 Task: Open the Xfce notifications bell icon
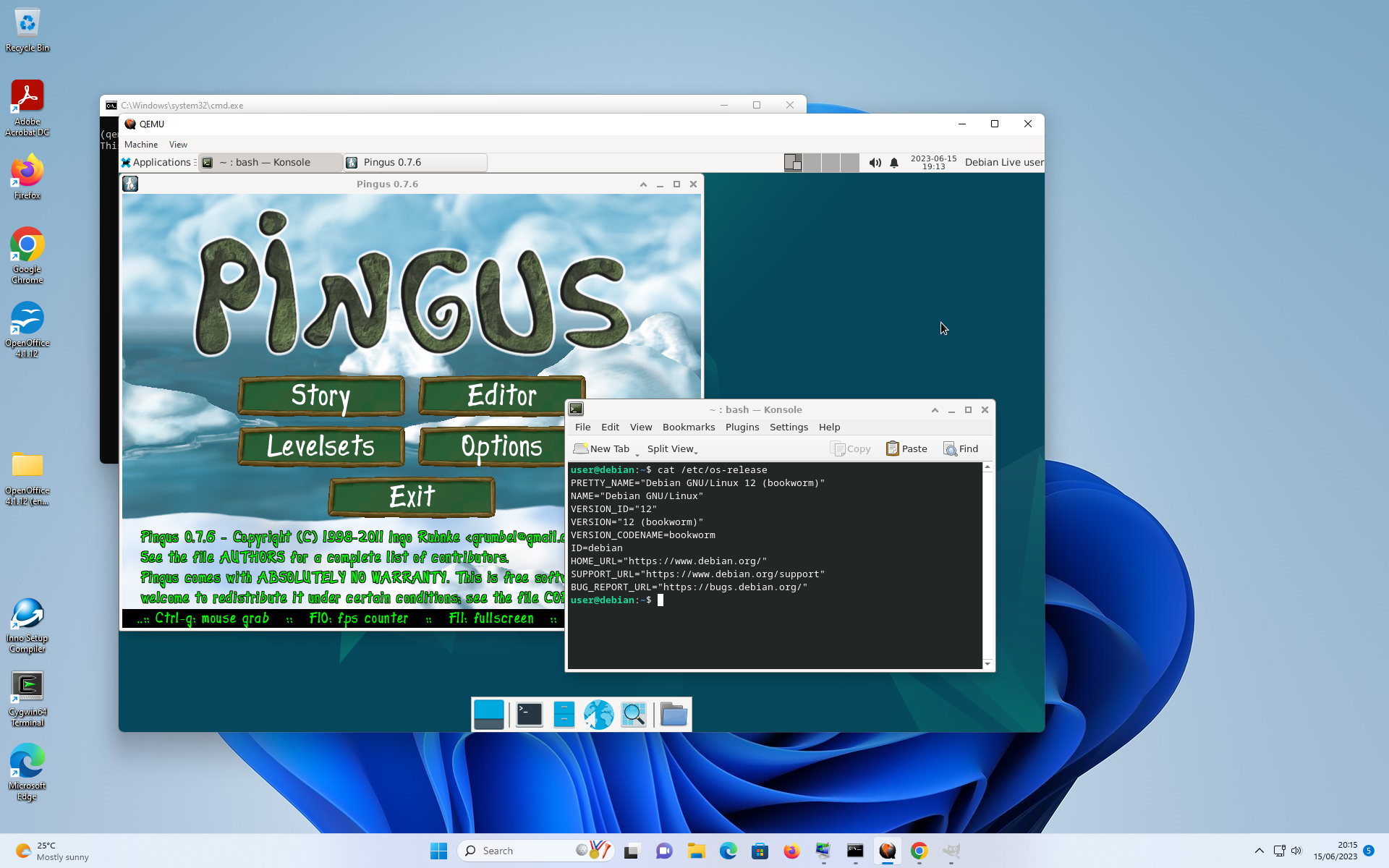pyautogui.click(x=894, y=163)
